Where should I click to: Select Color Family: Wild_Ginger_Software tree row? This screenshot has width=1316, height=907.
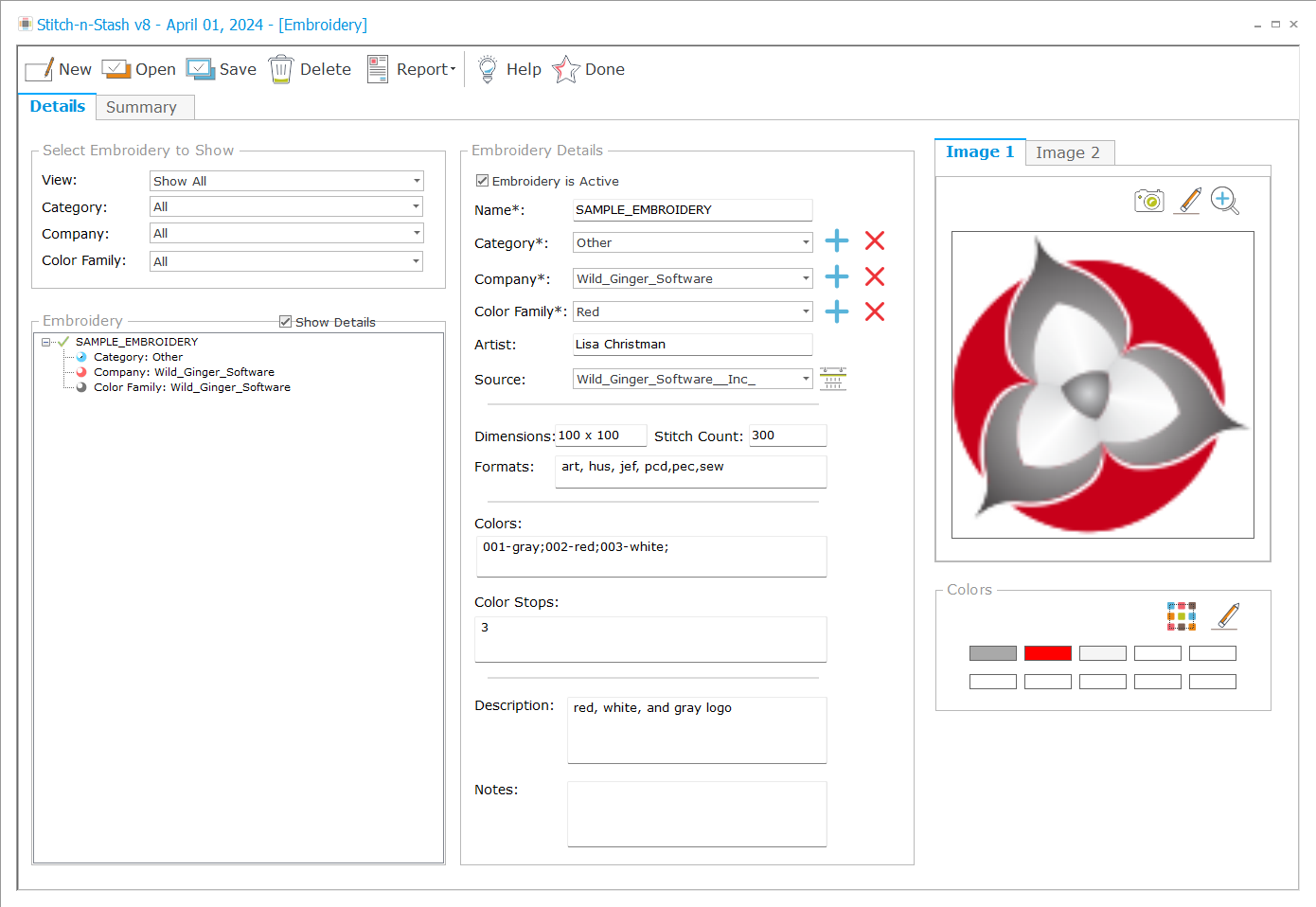coord(192,387)
